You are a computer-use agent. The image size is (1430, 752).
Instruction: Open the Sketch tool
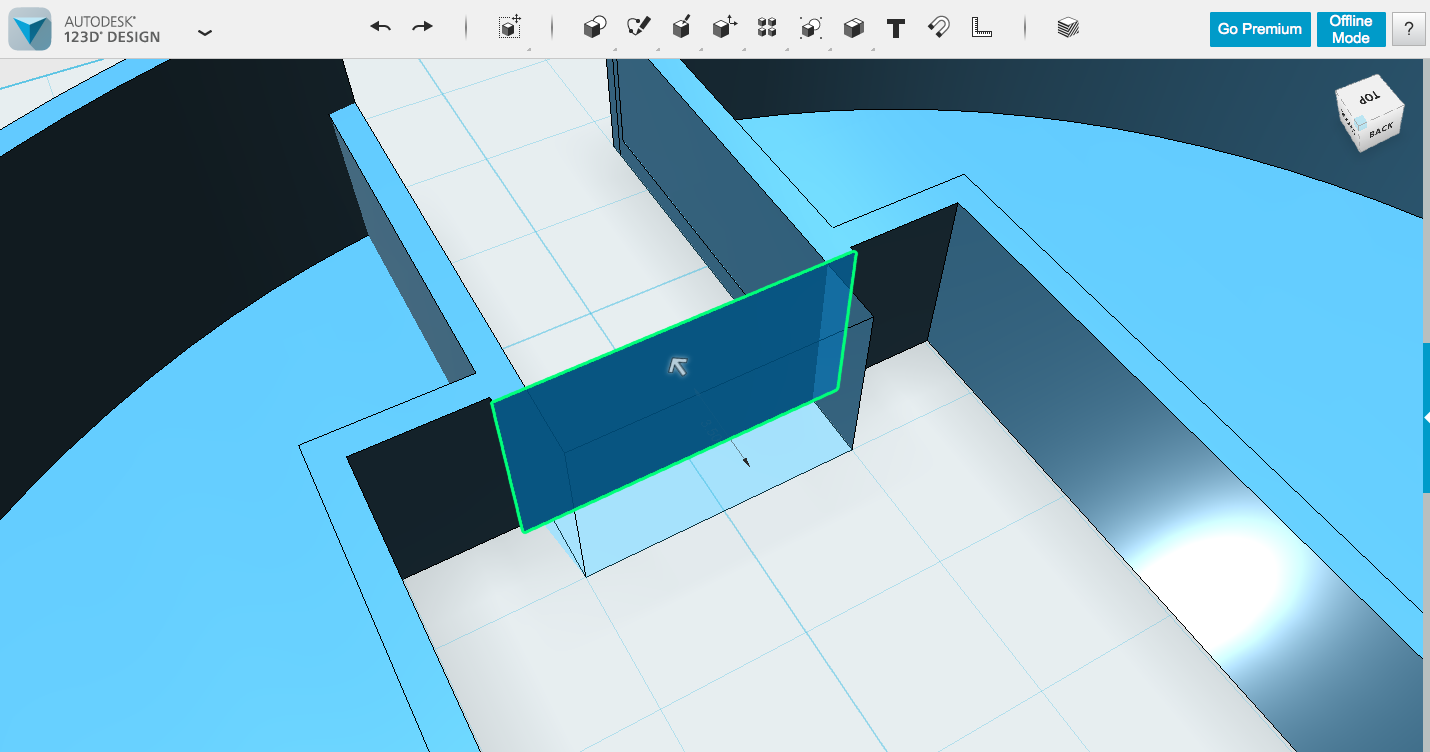pos(641,28)
